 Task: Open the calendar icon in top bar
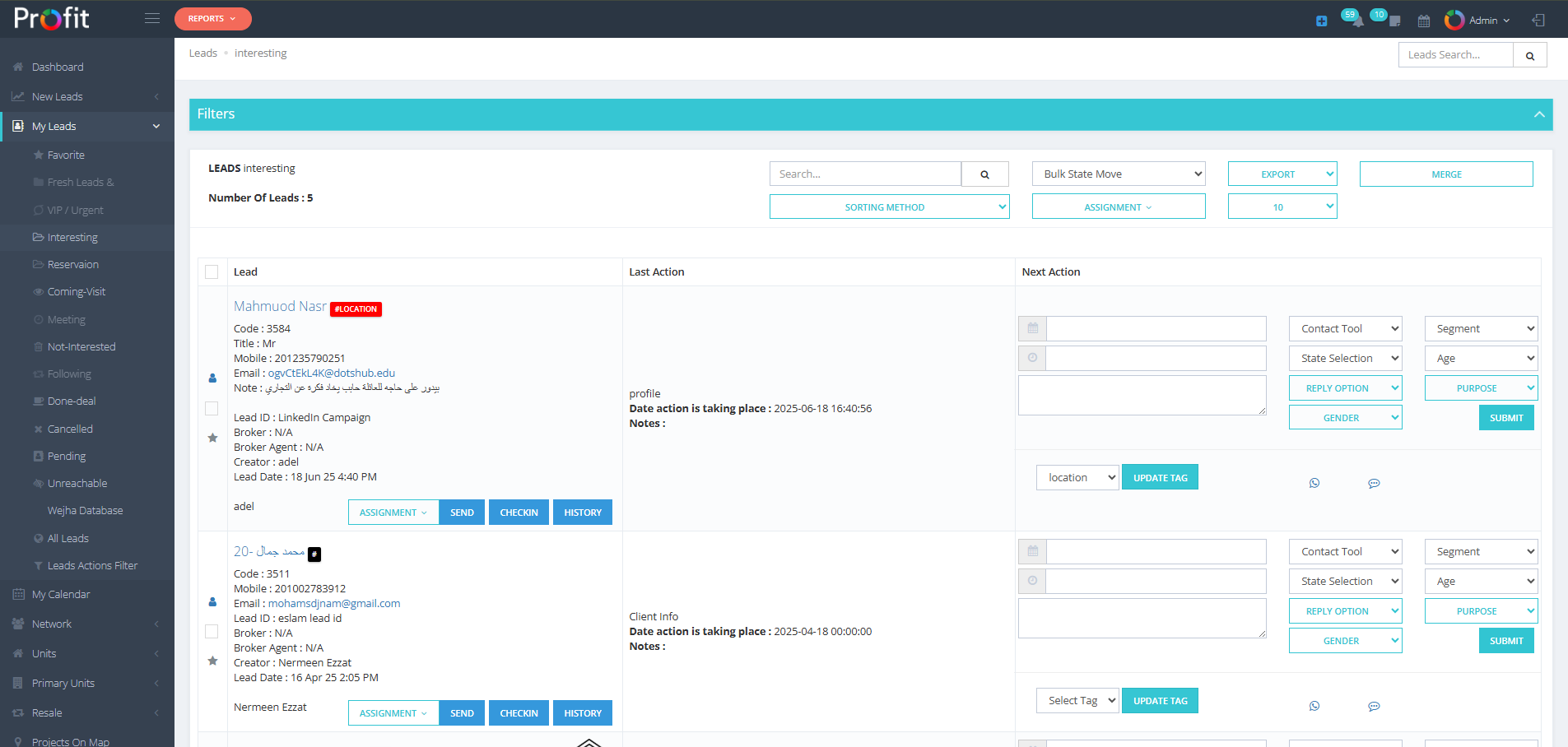tap(1424, 21)
